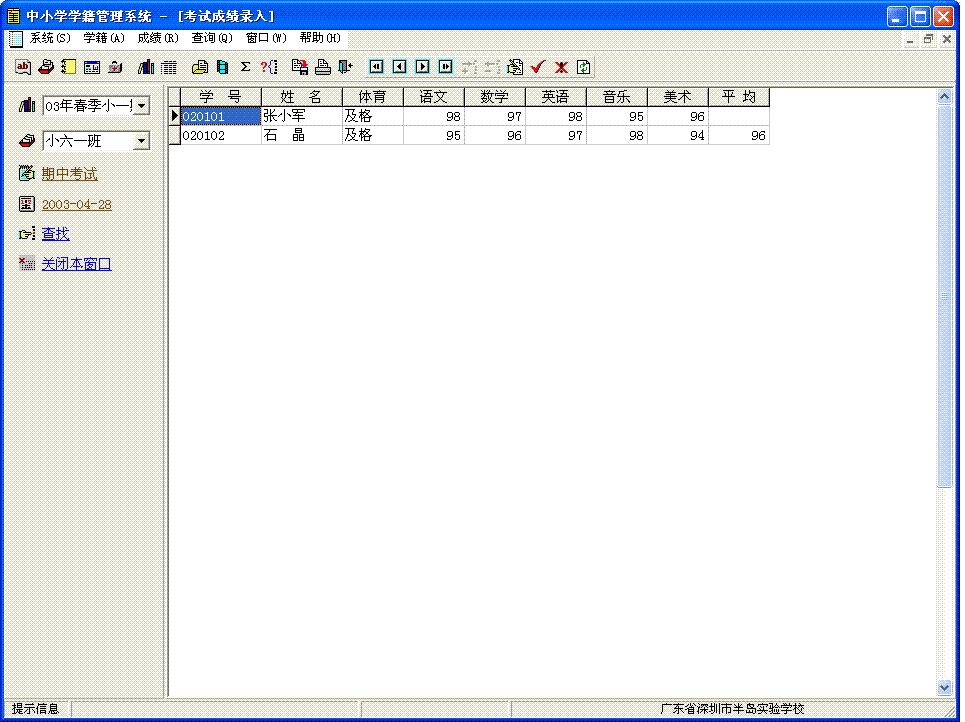Click the Sigma sum toolbar icon
The width and height of the screenshot is (965, 722).
(x=245, y=67)
